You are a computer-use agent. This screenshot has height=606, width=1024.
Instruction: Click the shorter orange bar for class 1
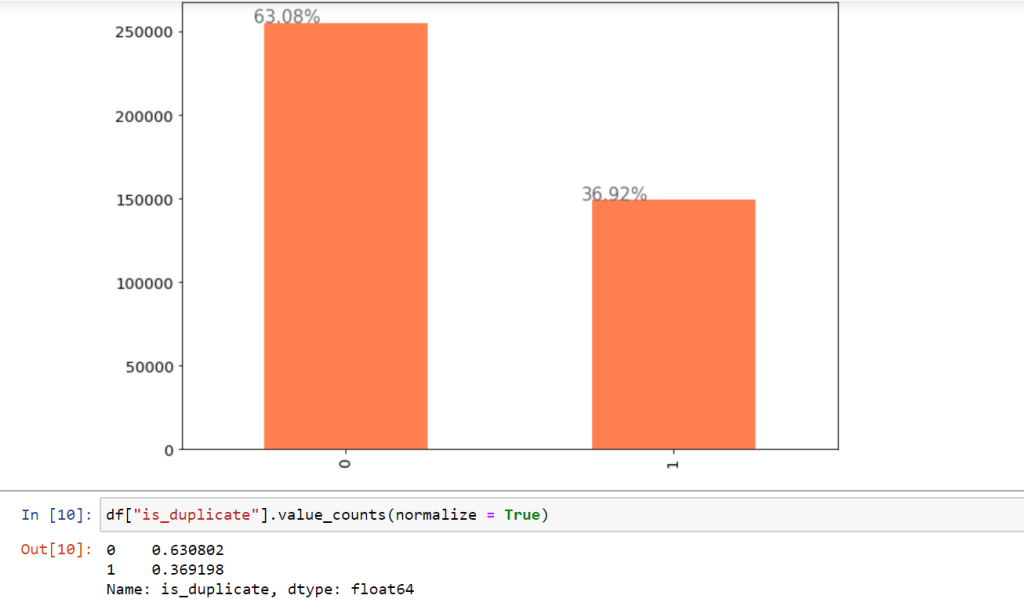coord(673,324)
